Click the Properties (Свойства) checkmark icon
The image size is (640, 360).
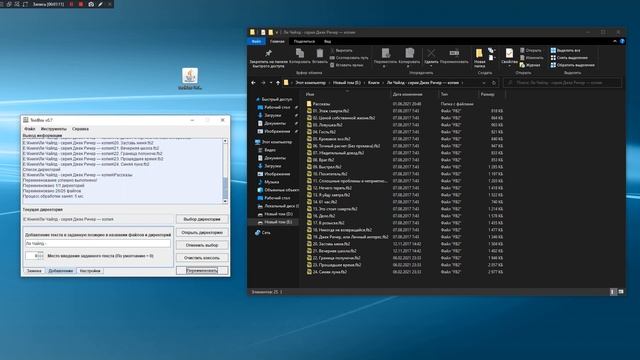[x=509, y=53]
